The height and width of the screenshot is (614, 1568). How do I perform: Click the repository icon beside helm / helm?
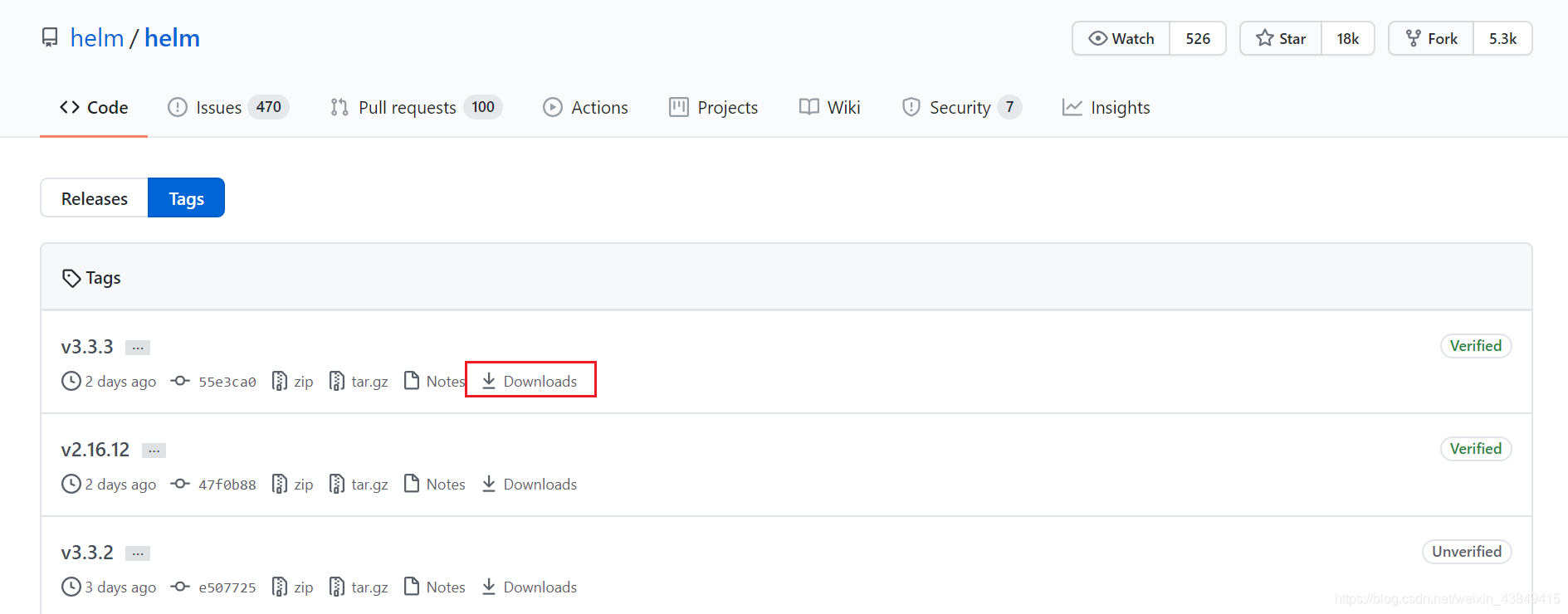[50, 38]
